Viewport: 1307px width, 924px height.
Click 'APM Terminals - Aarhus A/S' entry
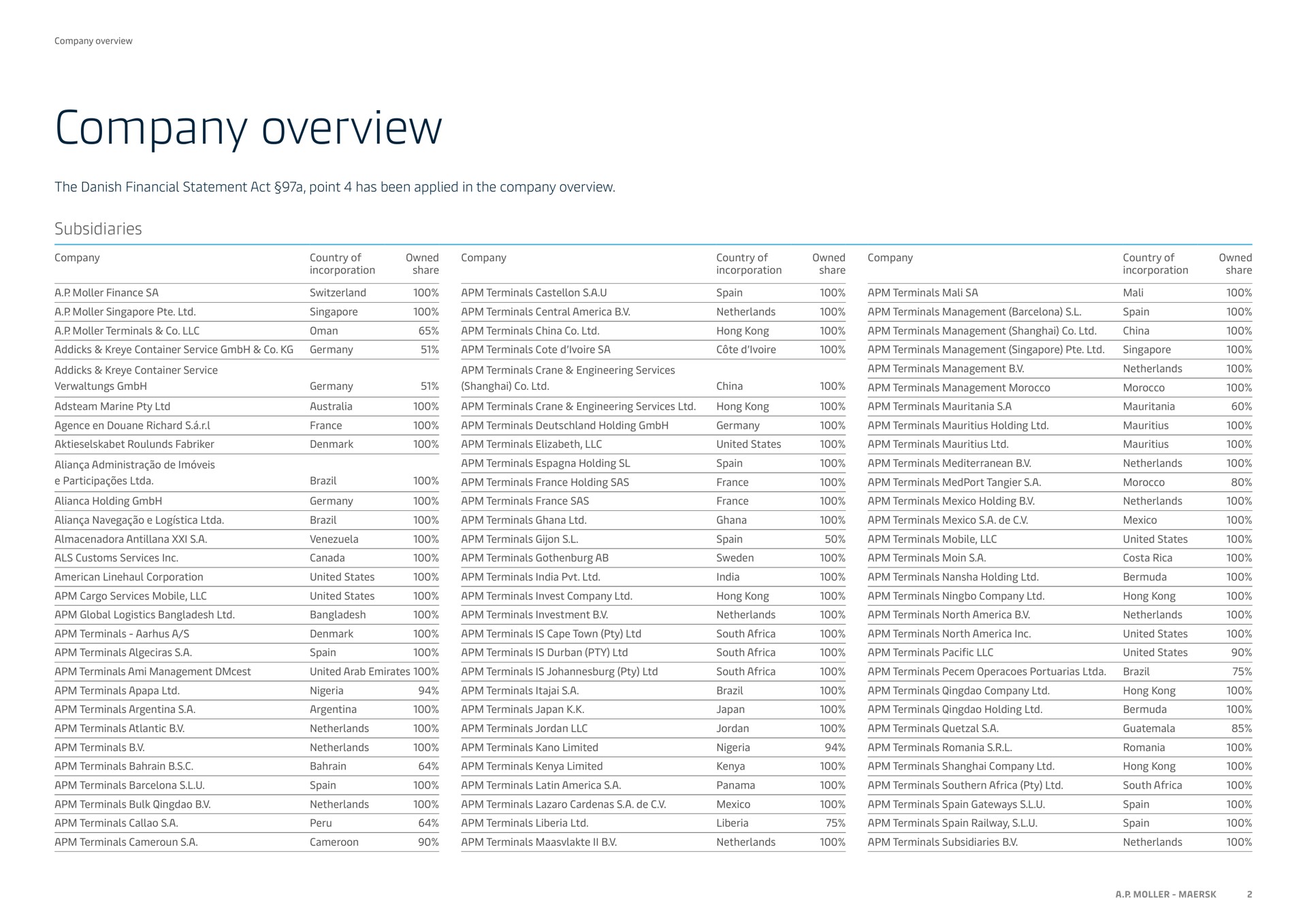tap(122, 633)
